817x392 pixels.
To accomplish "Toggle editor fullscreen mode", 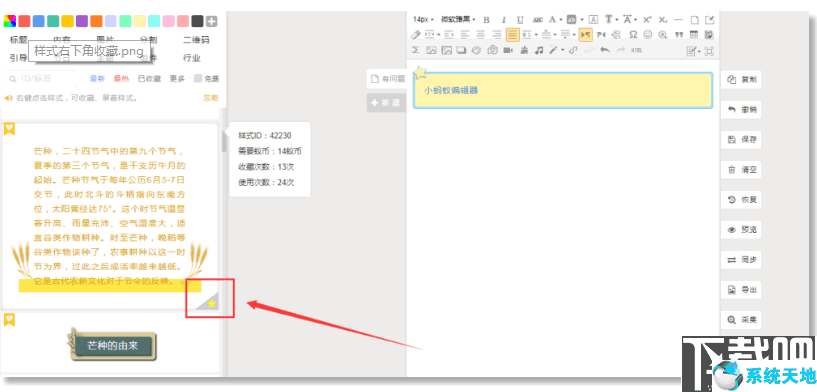I will point(709,51).
